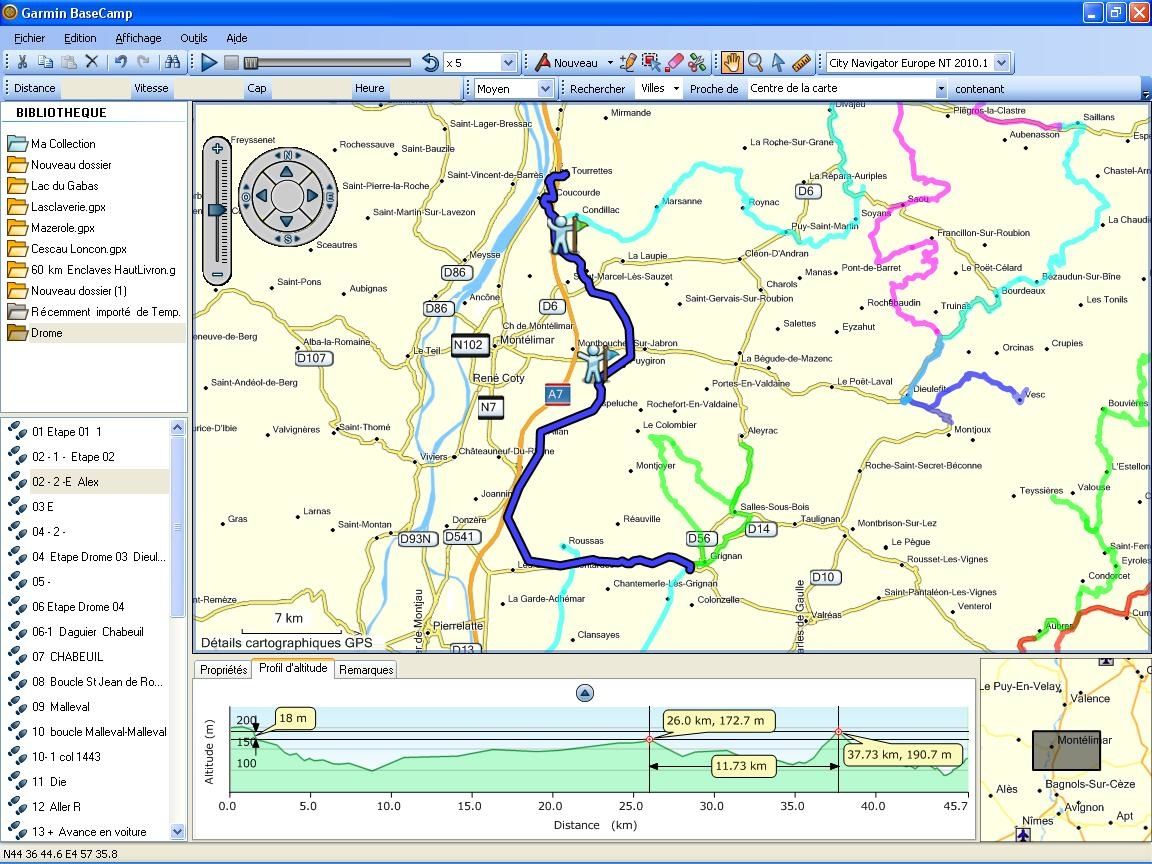Open the Affichage menu

(138, 38)
